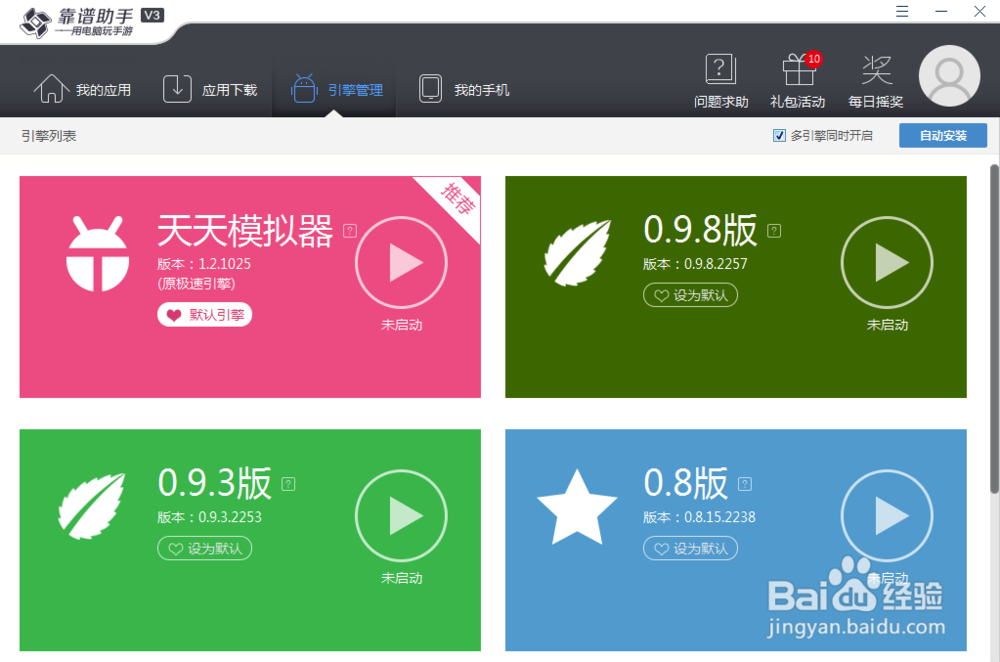Open the hamburger menu in title bar
Image resolution: width=1000 pixels, height=662 pixels.
click(x=902, y=11)
